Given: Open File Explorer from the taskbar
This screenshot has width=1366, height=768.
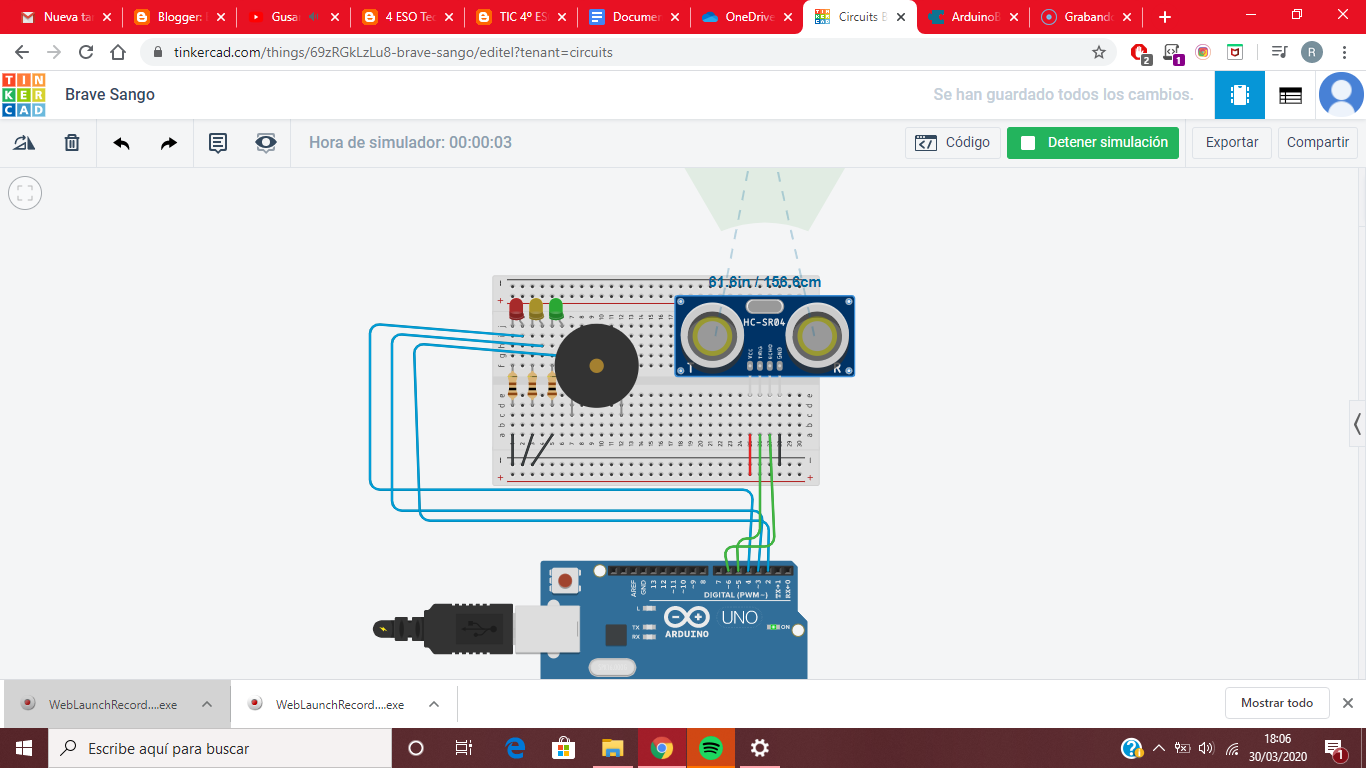Looking at the screenshot, I should 613,748.
